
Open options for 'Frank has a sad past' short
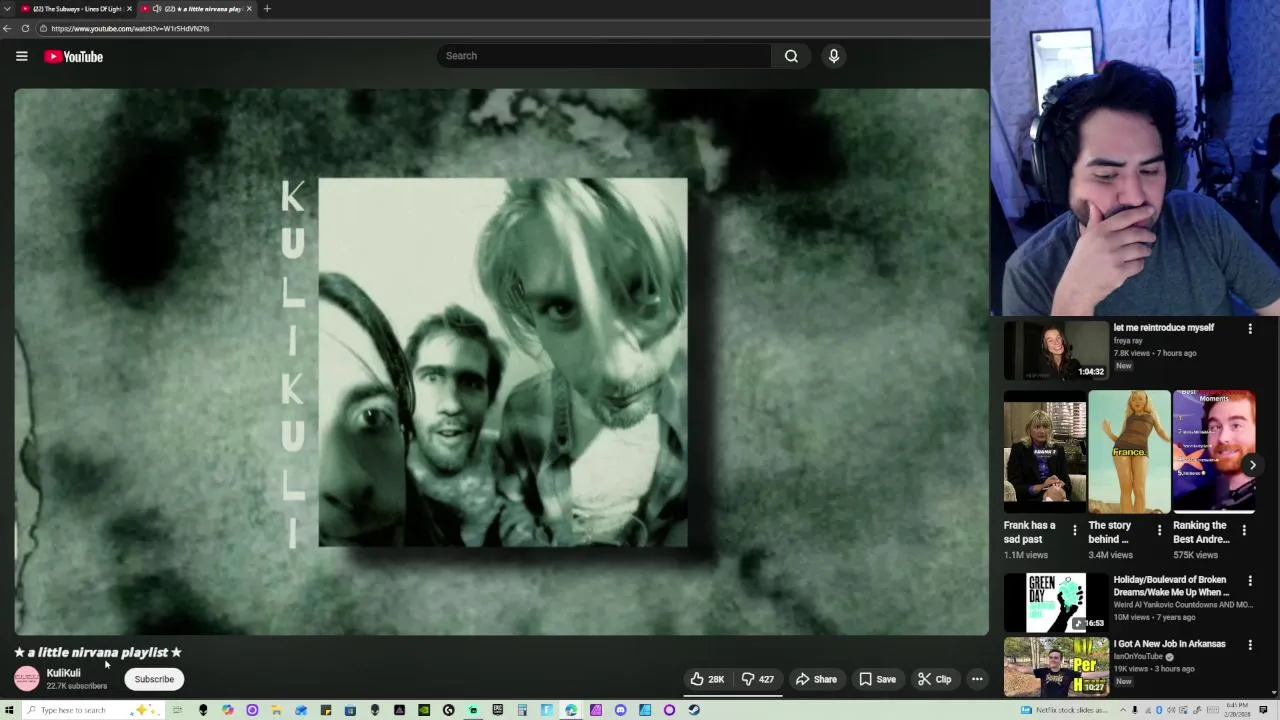(x=1075, y=530)
